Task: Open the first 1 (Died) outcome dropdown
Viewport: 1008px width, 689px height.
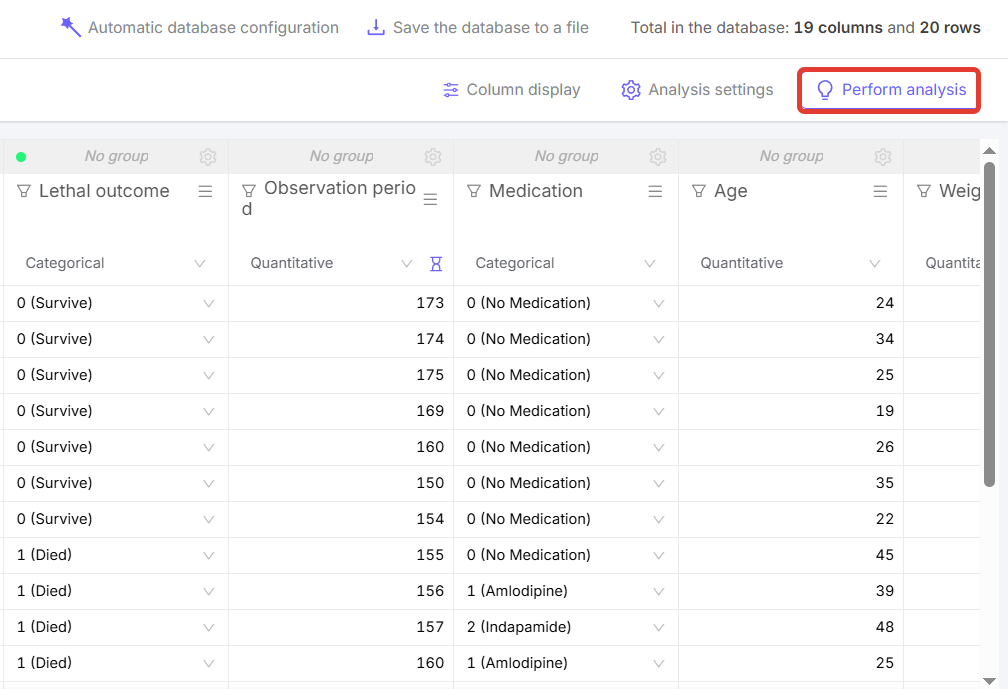Action: (x=208, y=555)
